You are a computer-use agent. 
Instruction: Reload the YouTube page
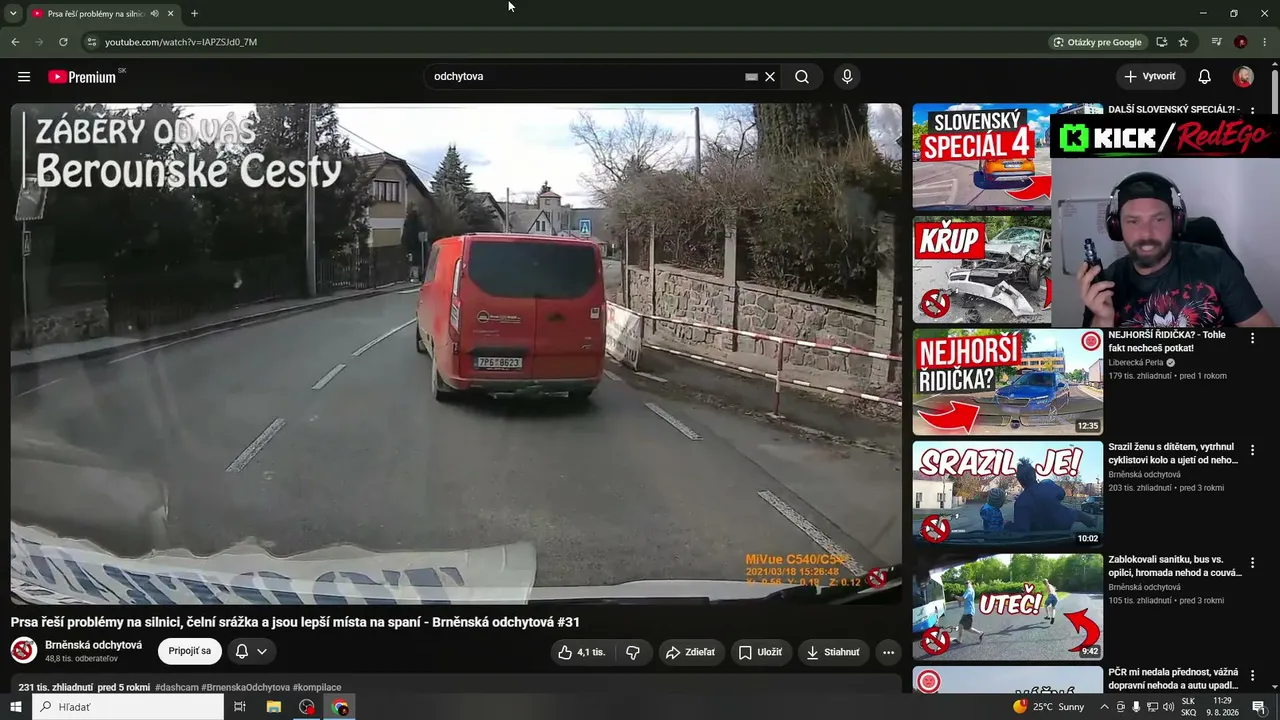tap(63, 42)
